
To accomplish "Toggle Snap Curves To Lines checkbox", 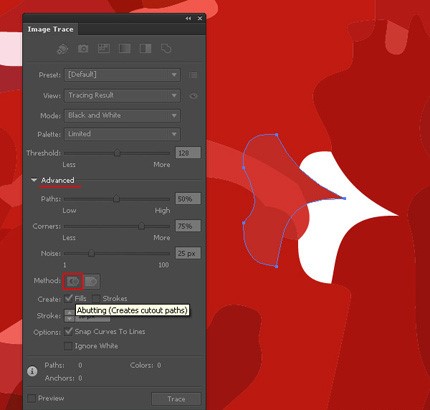I will (x=68, y=331).
